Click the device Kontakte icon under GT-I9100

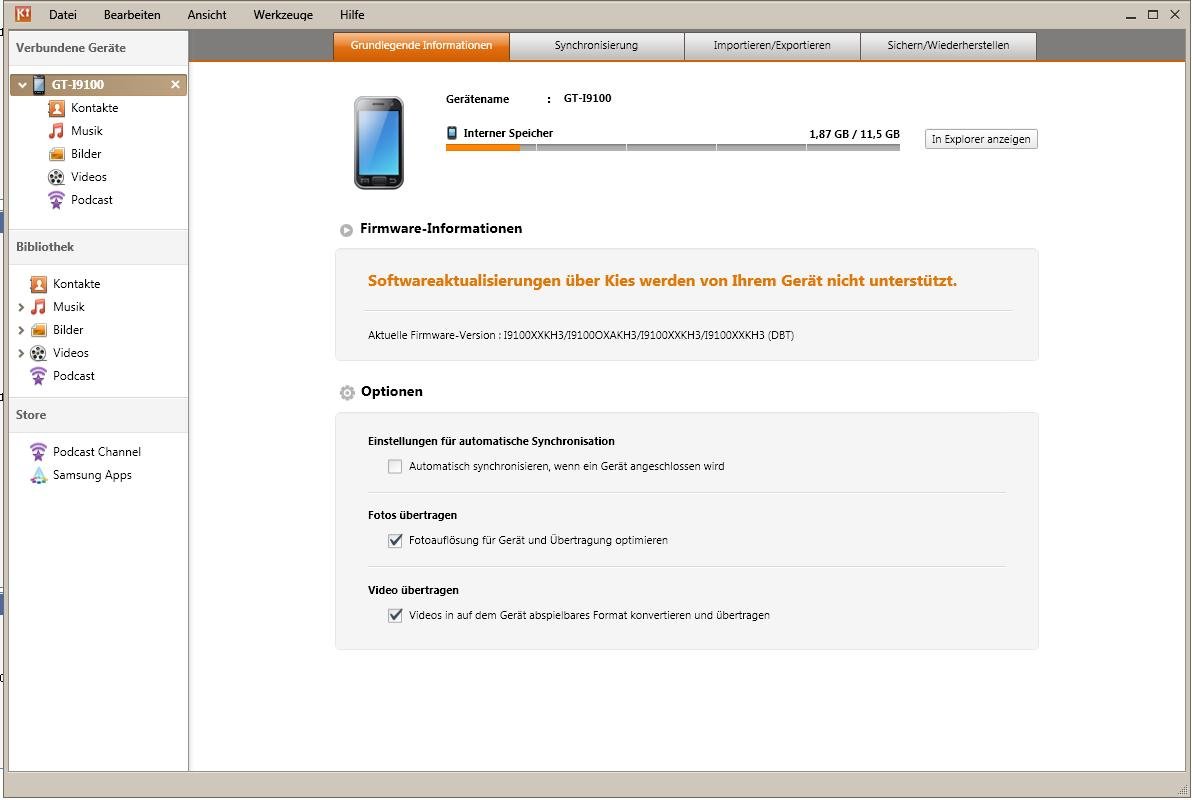coord(56,108)
